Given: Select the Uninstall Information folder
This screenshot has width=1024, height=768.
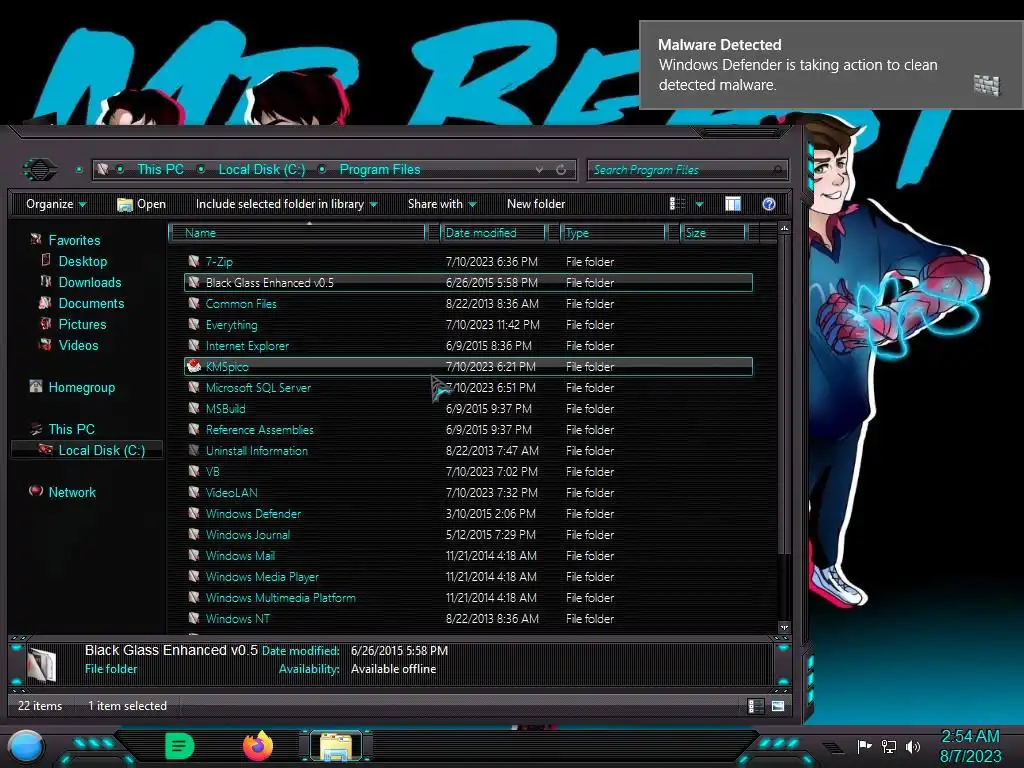Looking at the screenshot, I should [256, 451].
